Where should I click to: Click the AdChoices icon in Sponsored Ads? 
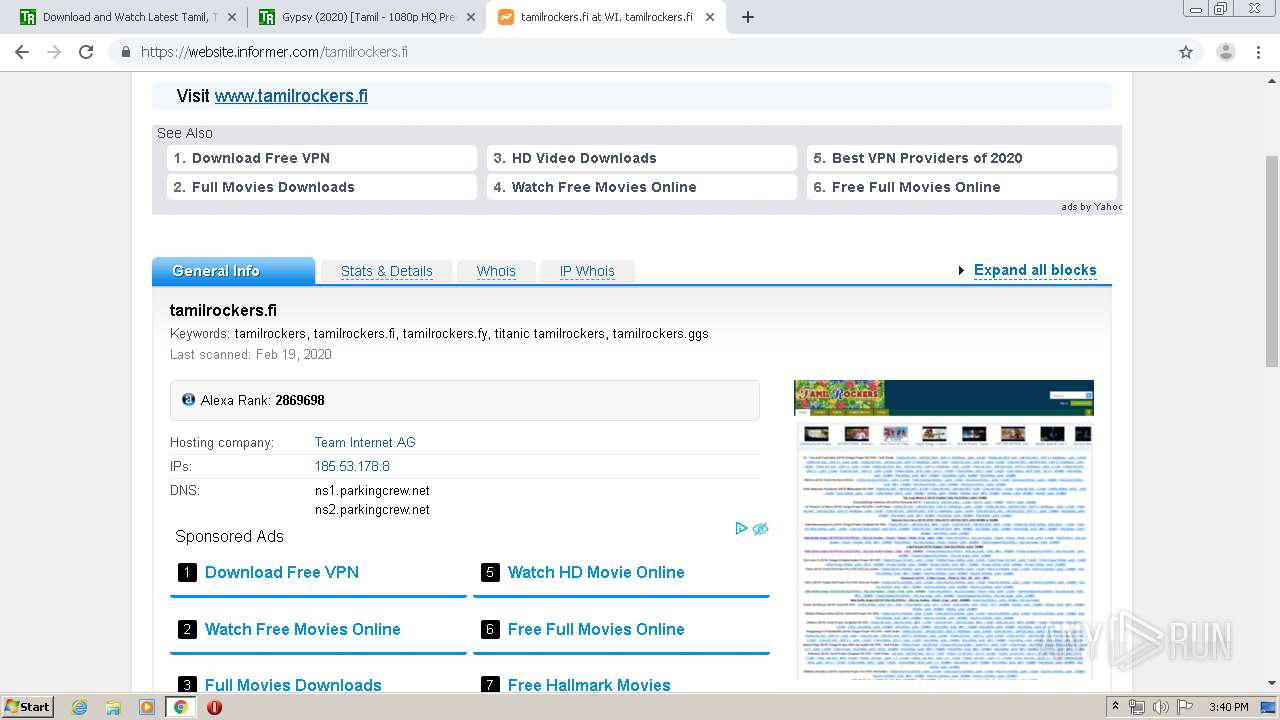tap(741, 528)
